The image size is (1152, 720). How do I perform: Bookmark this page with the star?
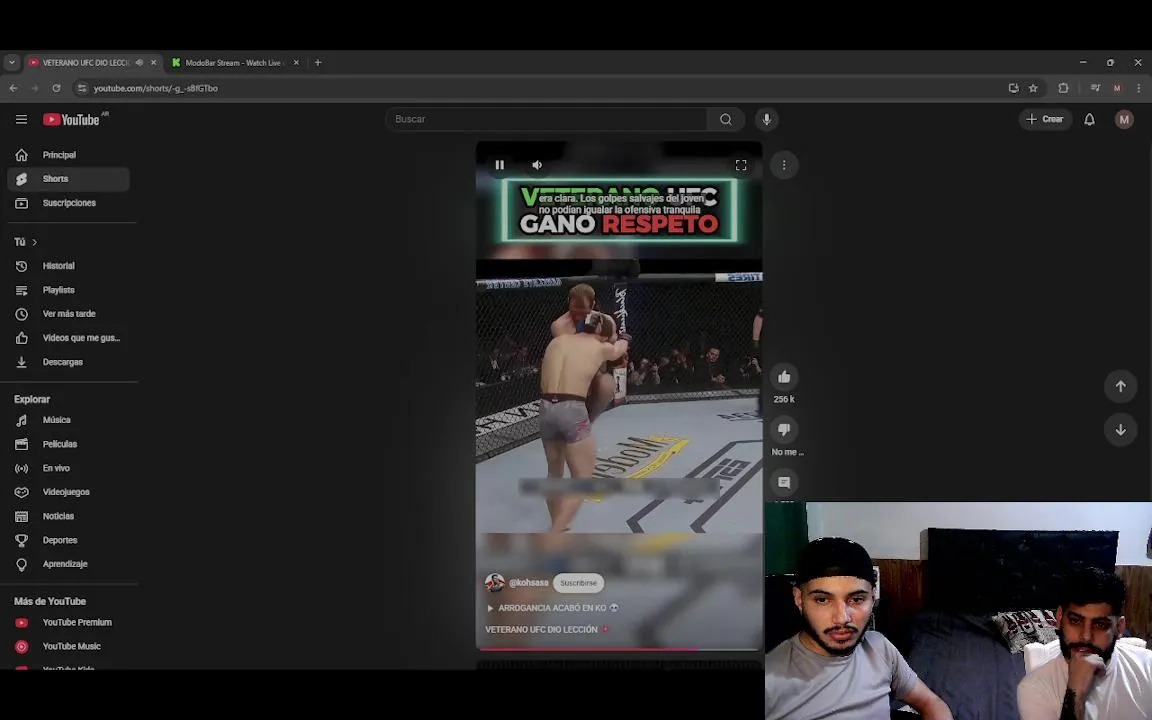[1033, 88]
